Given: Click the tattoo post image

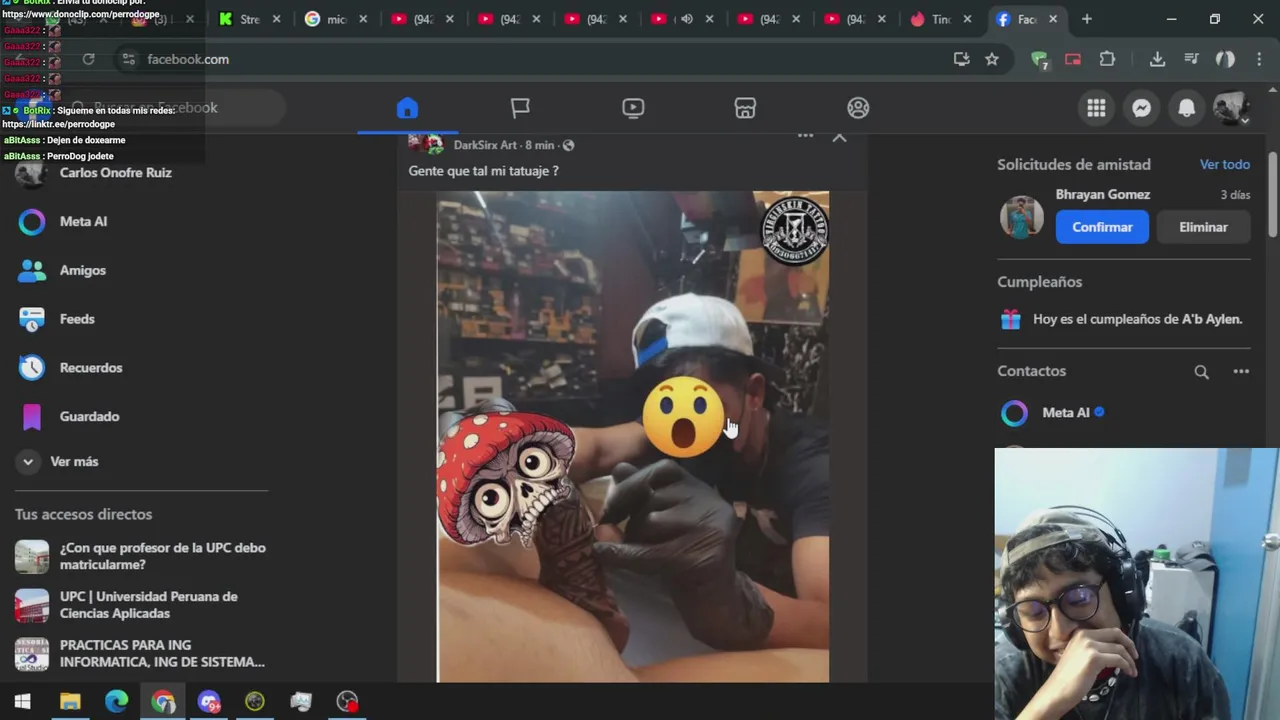Looking at the screenshot, I should pos(632,436).
